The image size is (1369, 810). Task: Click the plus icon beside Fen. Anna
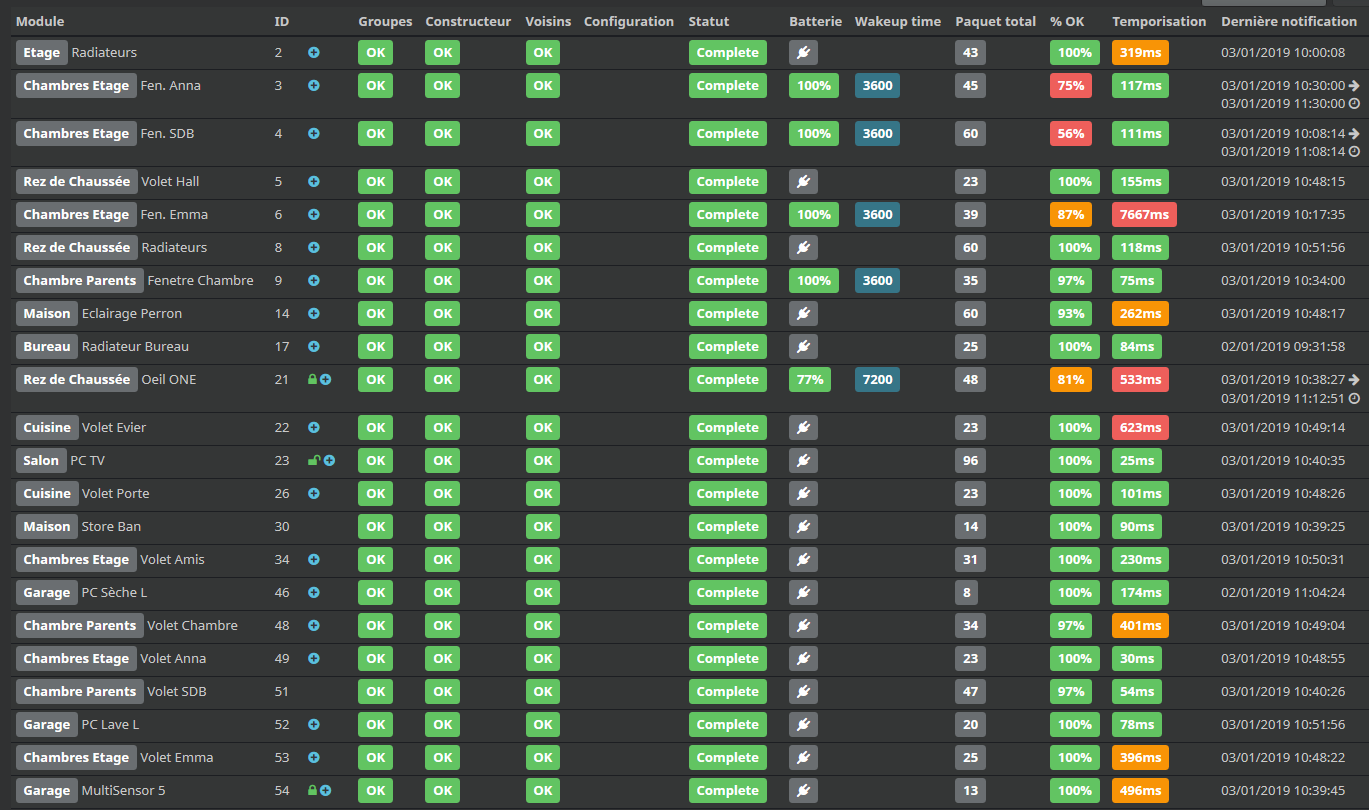[x=314, y=86]
